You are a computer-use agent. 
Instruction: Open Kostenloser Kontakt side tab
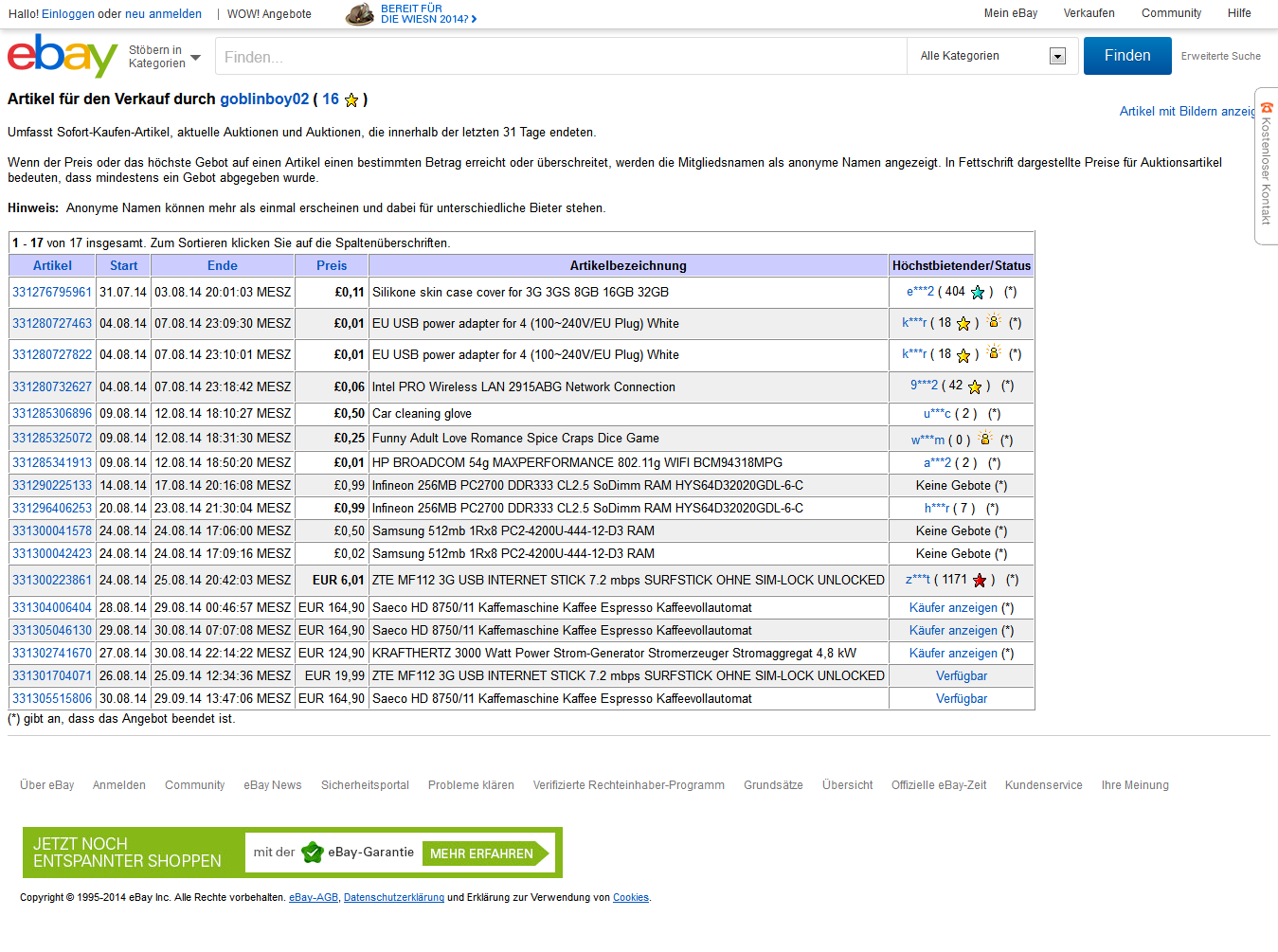point(1266,166)
